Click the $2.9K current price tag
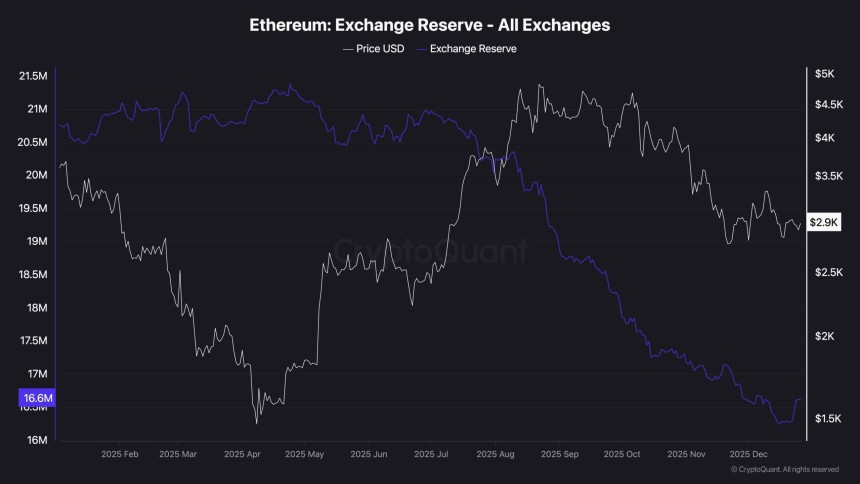Viewport: 860px width, 484px height. (826, 221)
